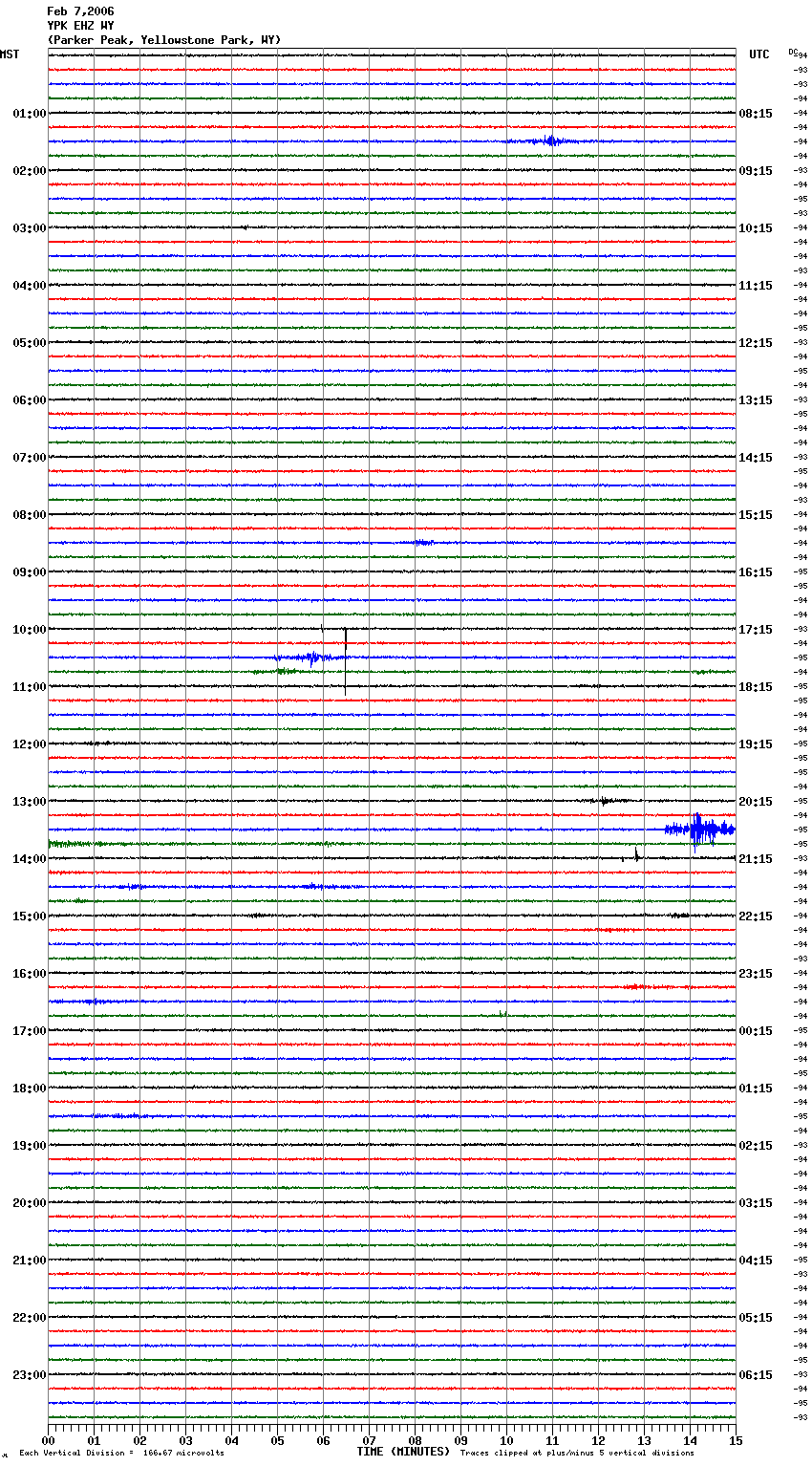Screen dimensions: 812x1466
Task: Click the "04:15" UTC row label
Action: pyautogui.click(x=756, y=1261)
